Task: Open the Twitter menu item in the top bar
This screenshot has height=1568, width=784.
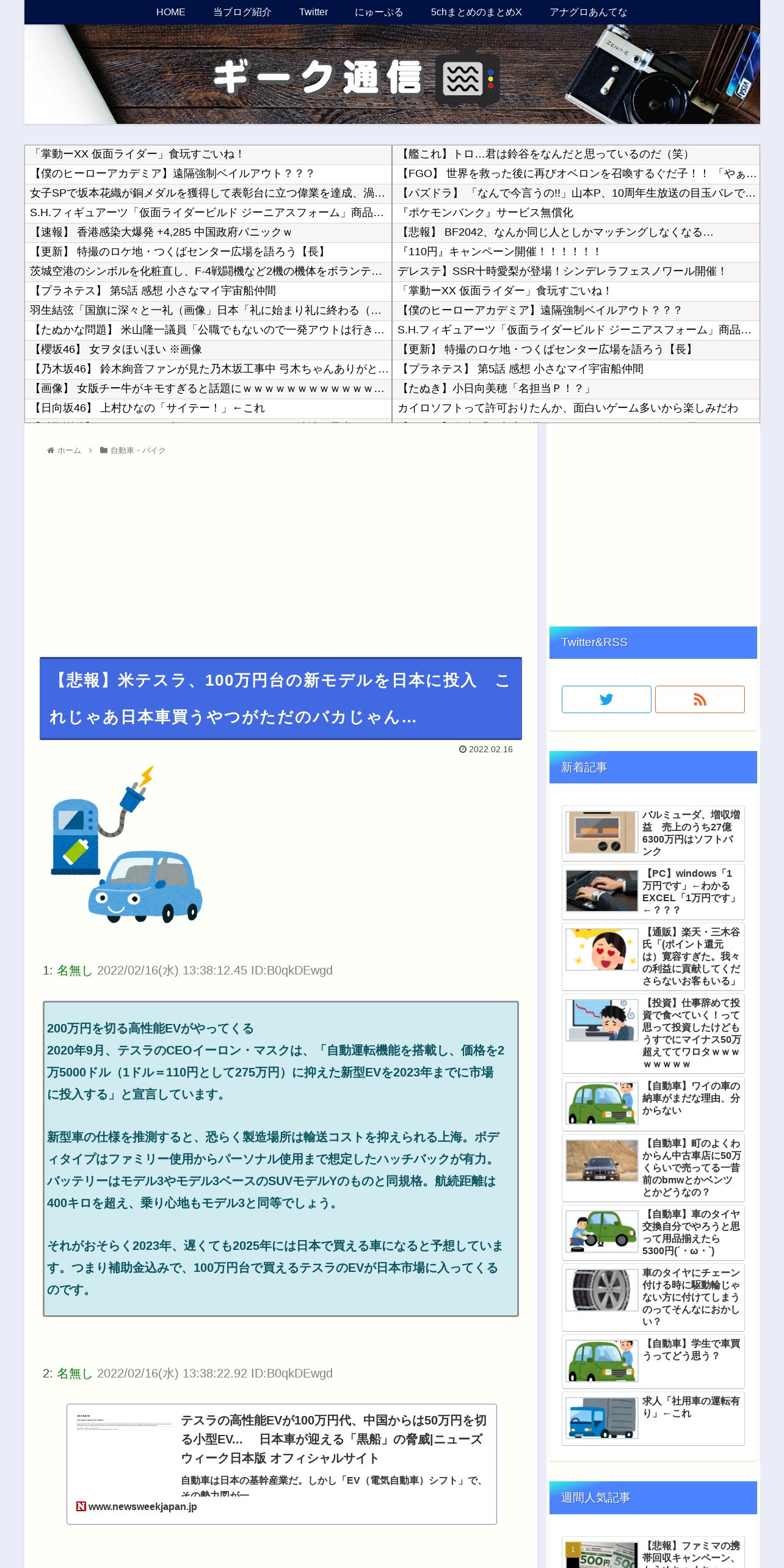Action: point(313,12)
